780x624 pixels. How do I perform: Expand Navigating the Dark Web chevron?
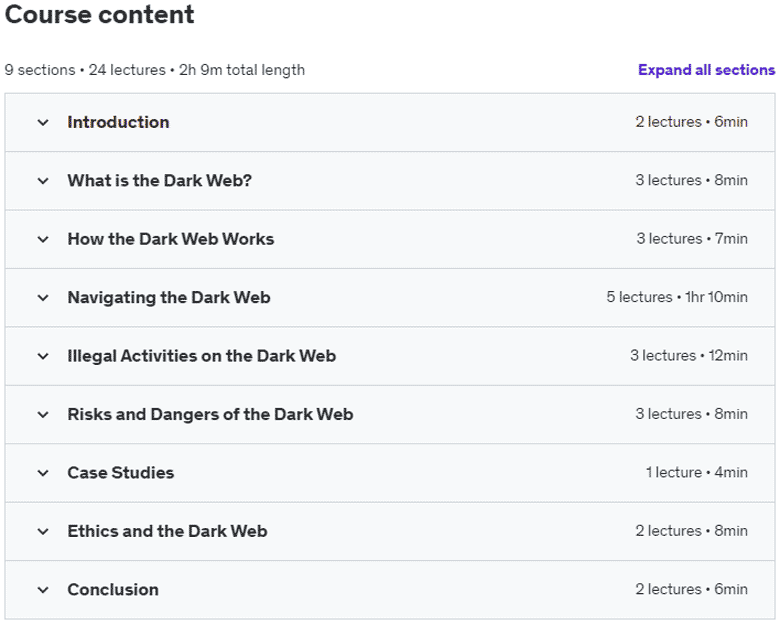pos(43,298)
